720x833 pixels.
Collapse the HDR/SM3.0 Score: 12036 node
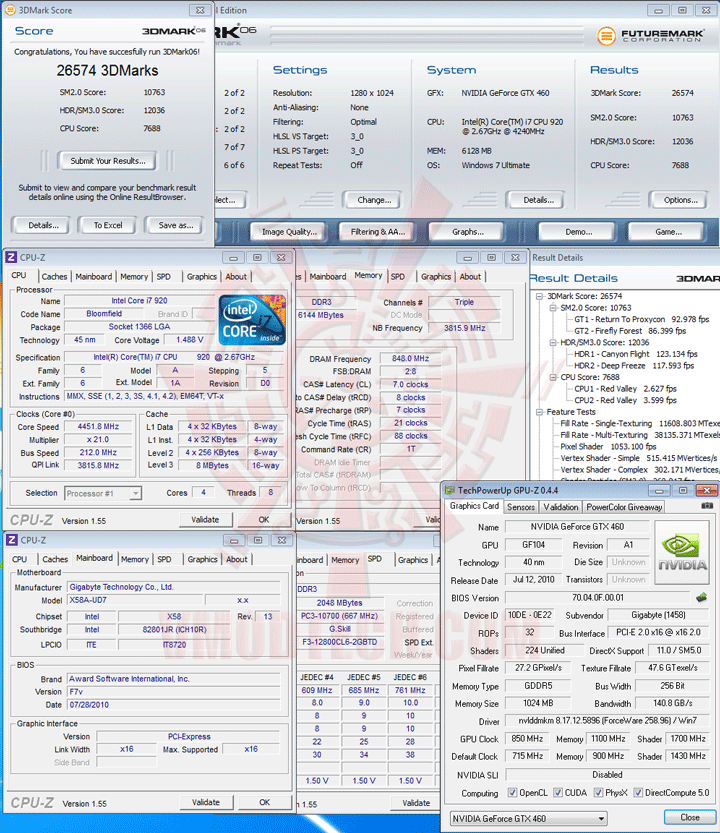click(553, 343)
